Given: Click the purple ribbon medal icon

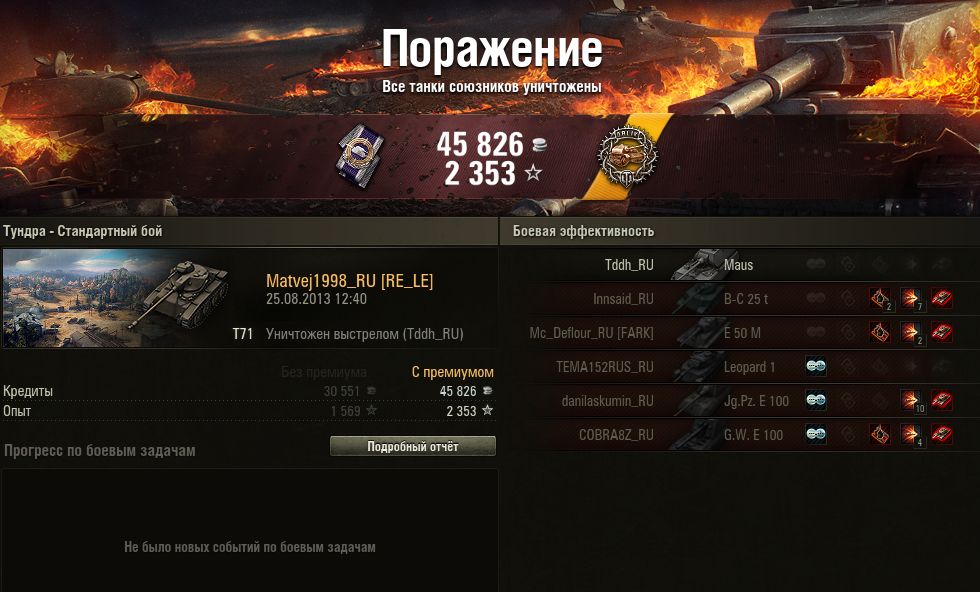Looking at the screenshot, I should pos(359,154).
